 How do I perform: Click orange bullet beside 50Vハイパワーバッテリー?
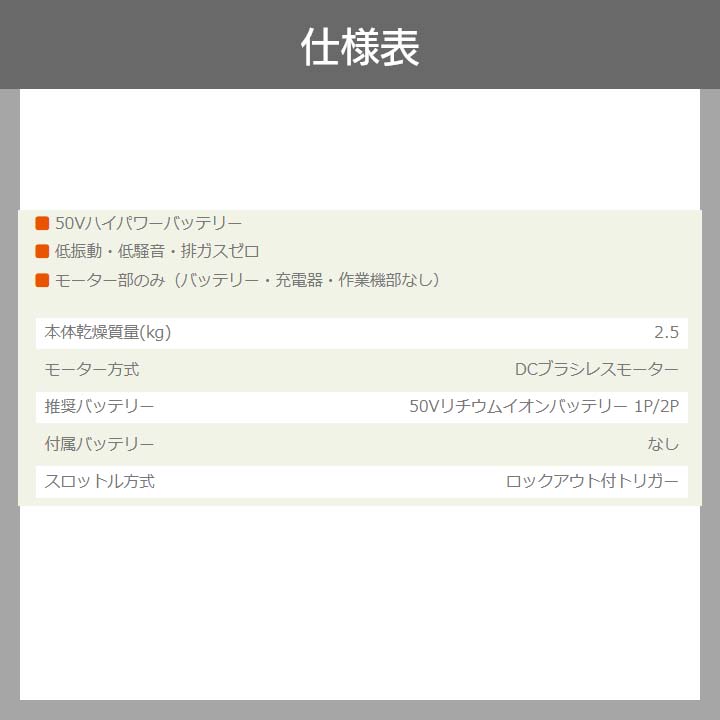point(42,224)
